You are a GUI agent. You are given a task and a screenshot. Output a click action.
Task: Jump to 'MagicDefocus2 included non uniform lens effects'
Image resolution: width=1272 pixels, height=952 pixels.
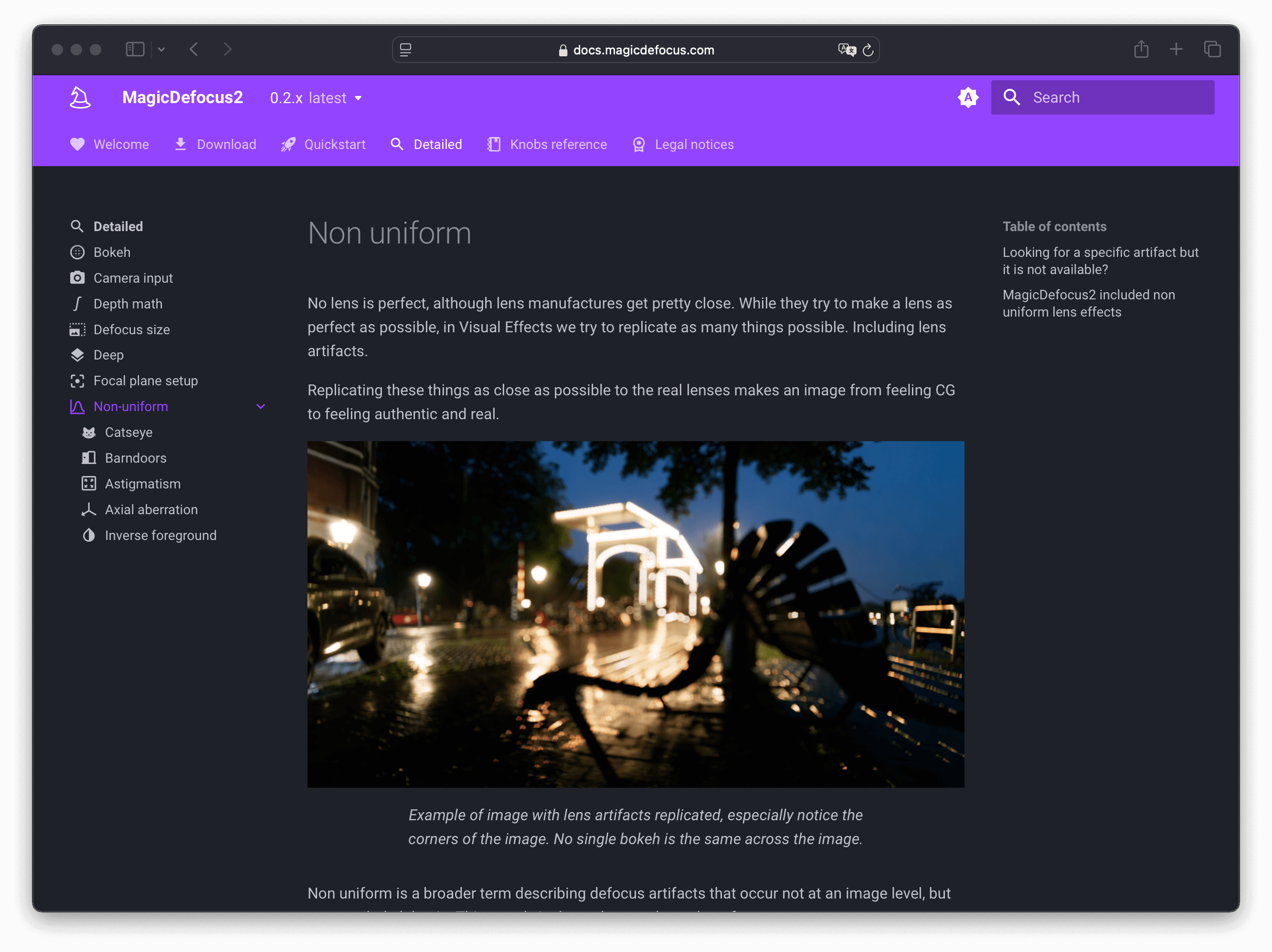pos(1088,303)
